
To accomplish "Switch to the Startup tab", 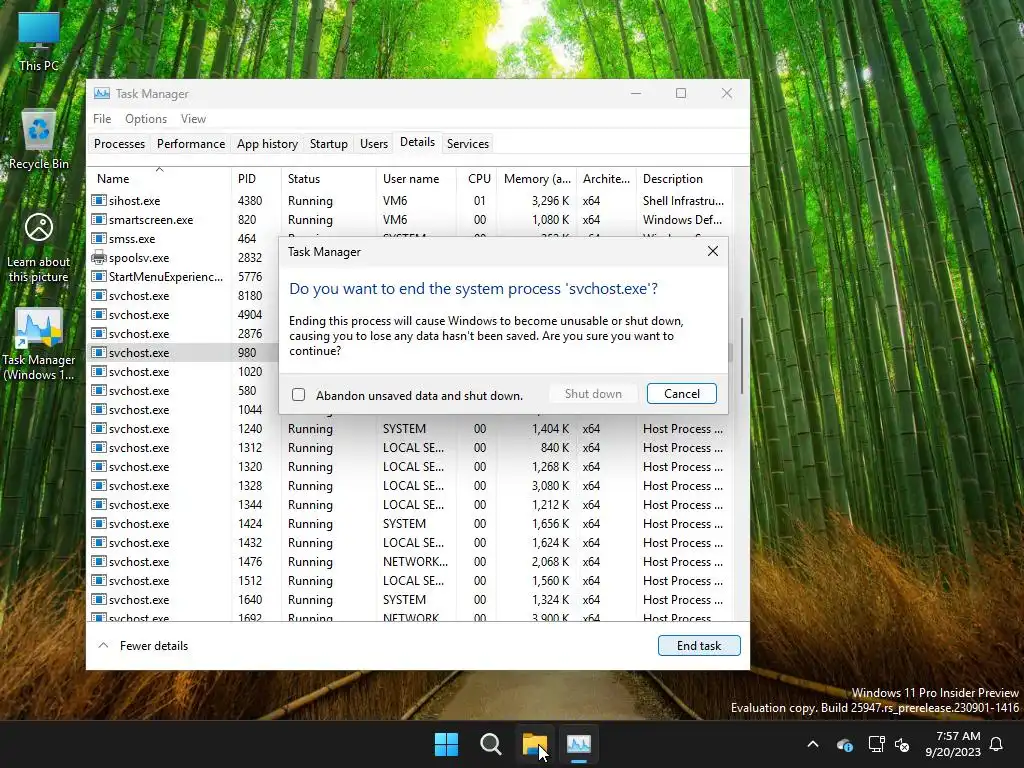I will [x=328, y=144].
